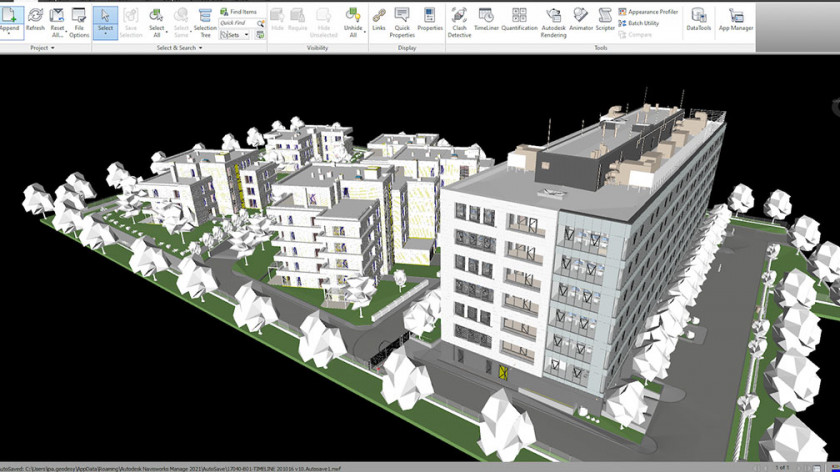Viewport: 840px width, 472px height.
Task: Open Autodesk Rendering
Action: tap(553, 23)
